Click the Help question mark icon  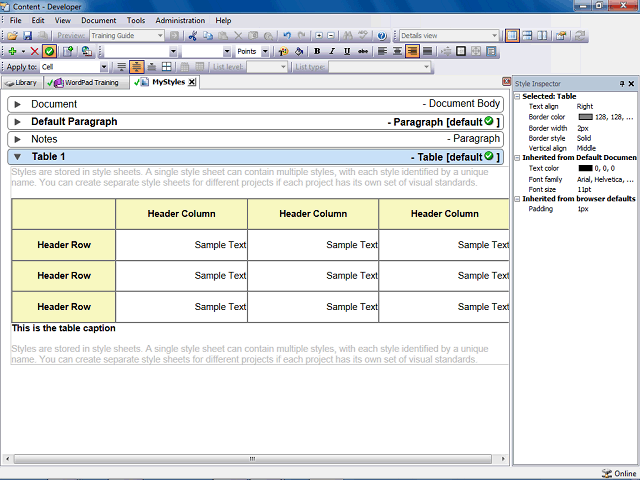coord(382,36)
